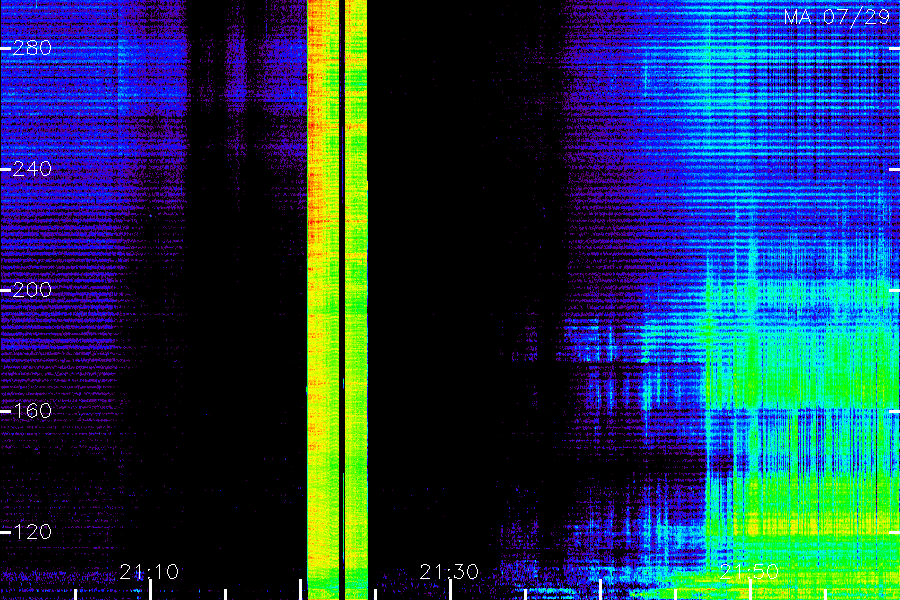Click the 280 frequency axis label
Viewport: 900px width, 600px height.
coord(32,48)
